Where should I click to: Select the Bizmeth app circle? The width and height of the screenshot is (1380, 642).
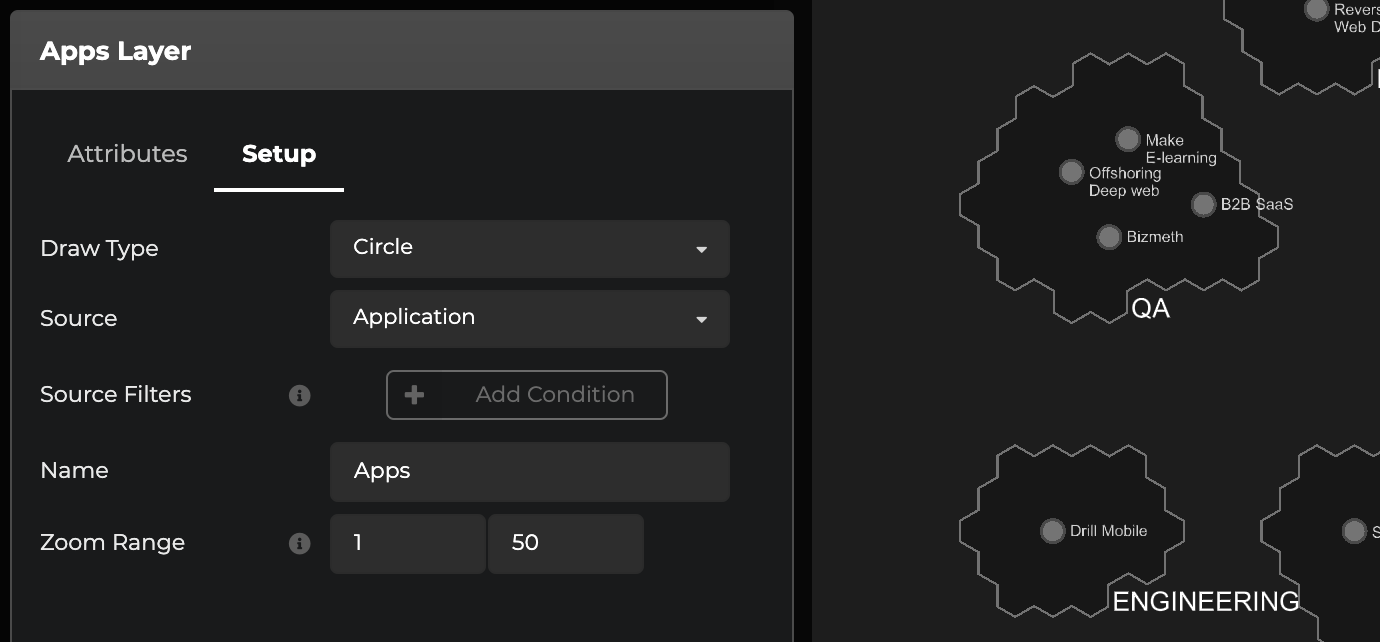point(1108,237)
